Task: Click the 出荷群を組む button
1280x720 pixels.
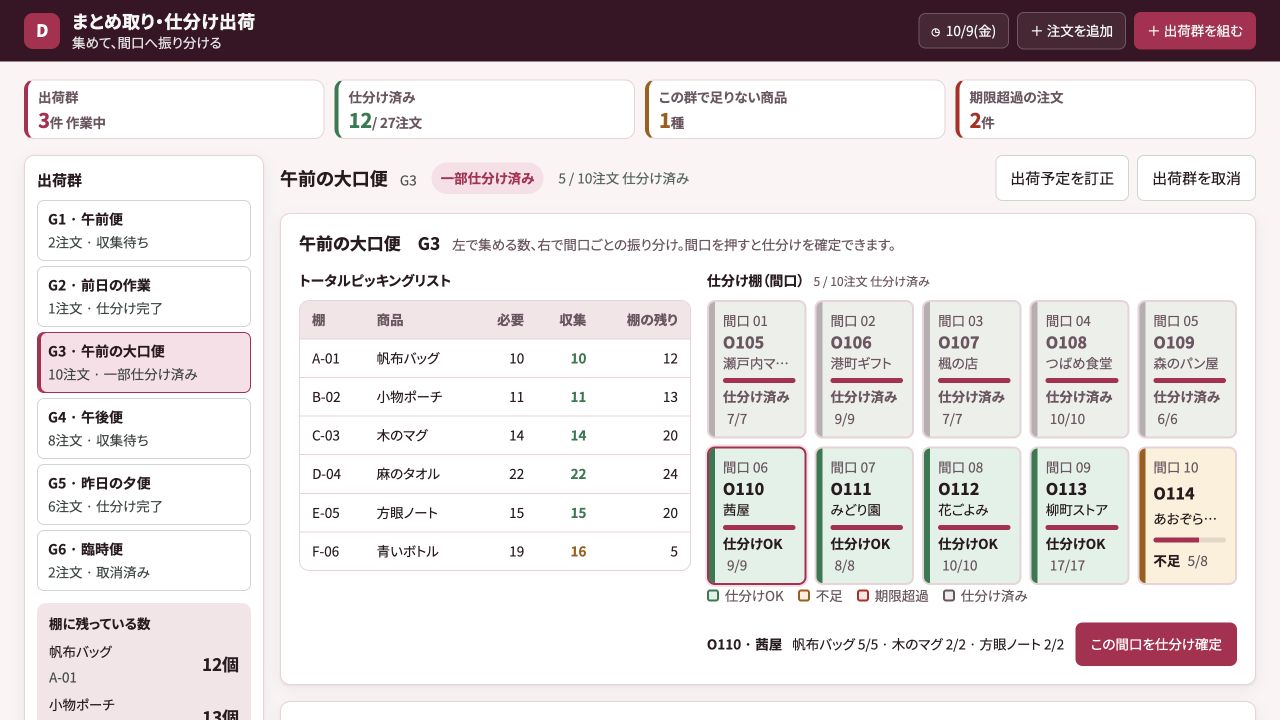Action: (x=1194, y=31)
